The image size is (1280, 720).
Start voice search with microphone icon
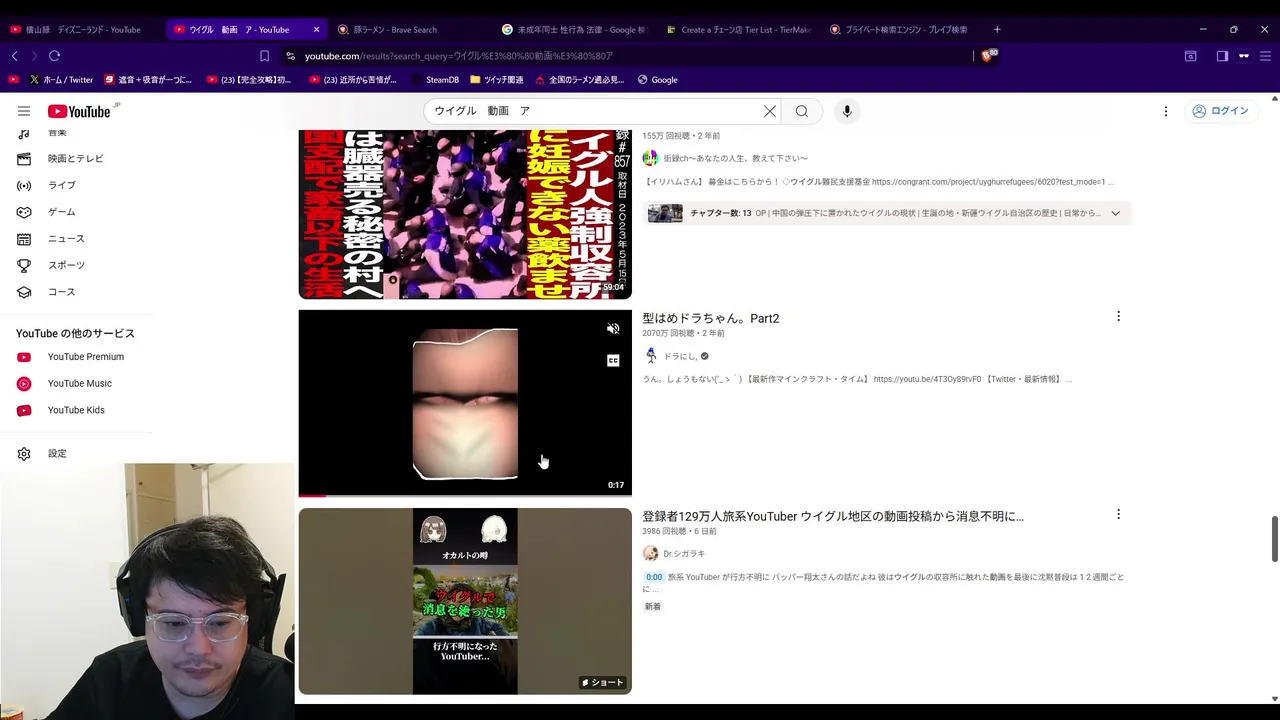[x=847, y=111]
